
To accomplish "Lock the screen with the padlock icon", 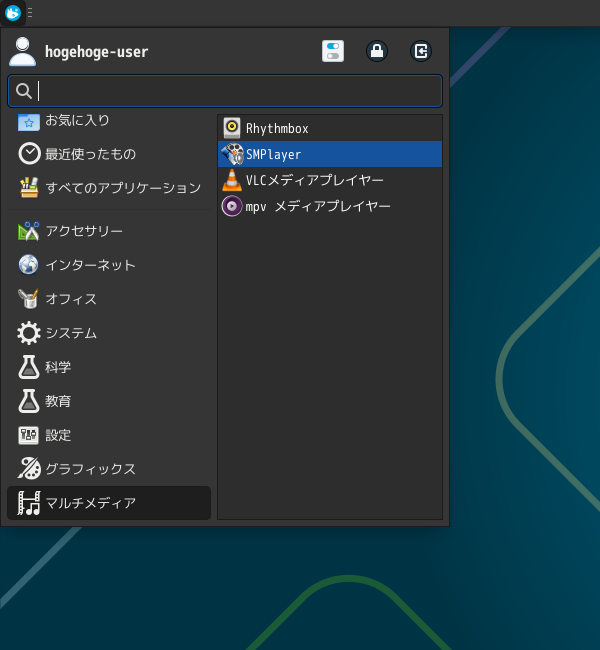I will point(377,51).
